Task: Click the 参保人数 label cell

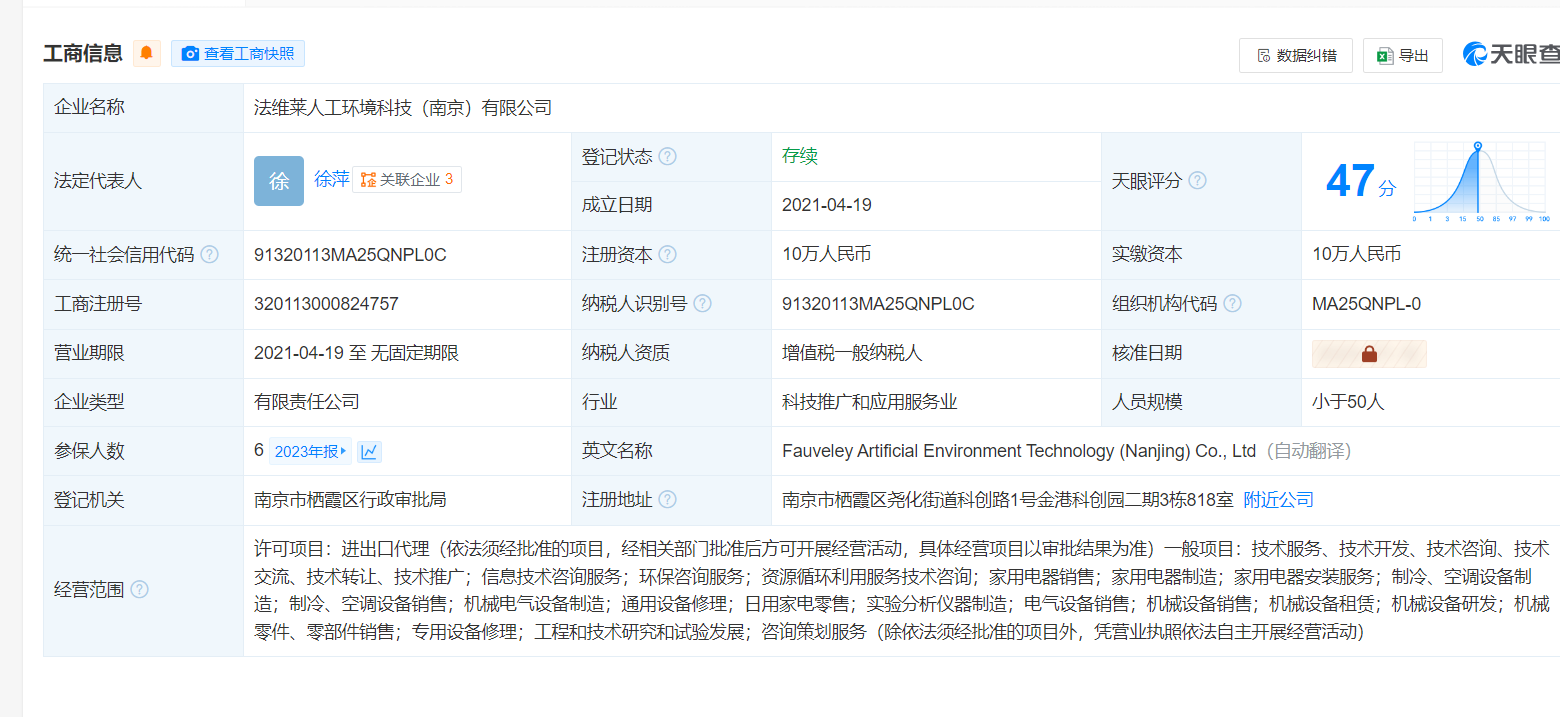Action: point(143,451)
